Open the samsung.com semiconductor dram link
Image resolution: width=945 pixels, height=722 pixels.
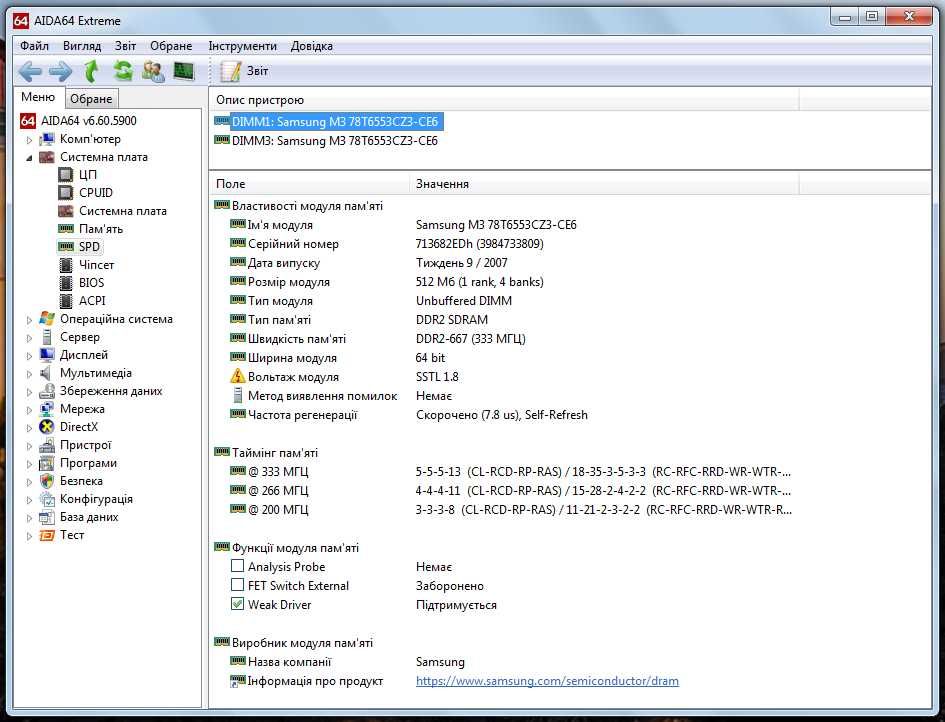(547, 681)
